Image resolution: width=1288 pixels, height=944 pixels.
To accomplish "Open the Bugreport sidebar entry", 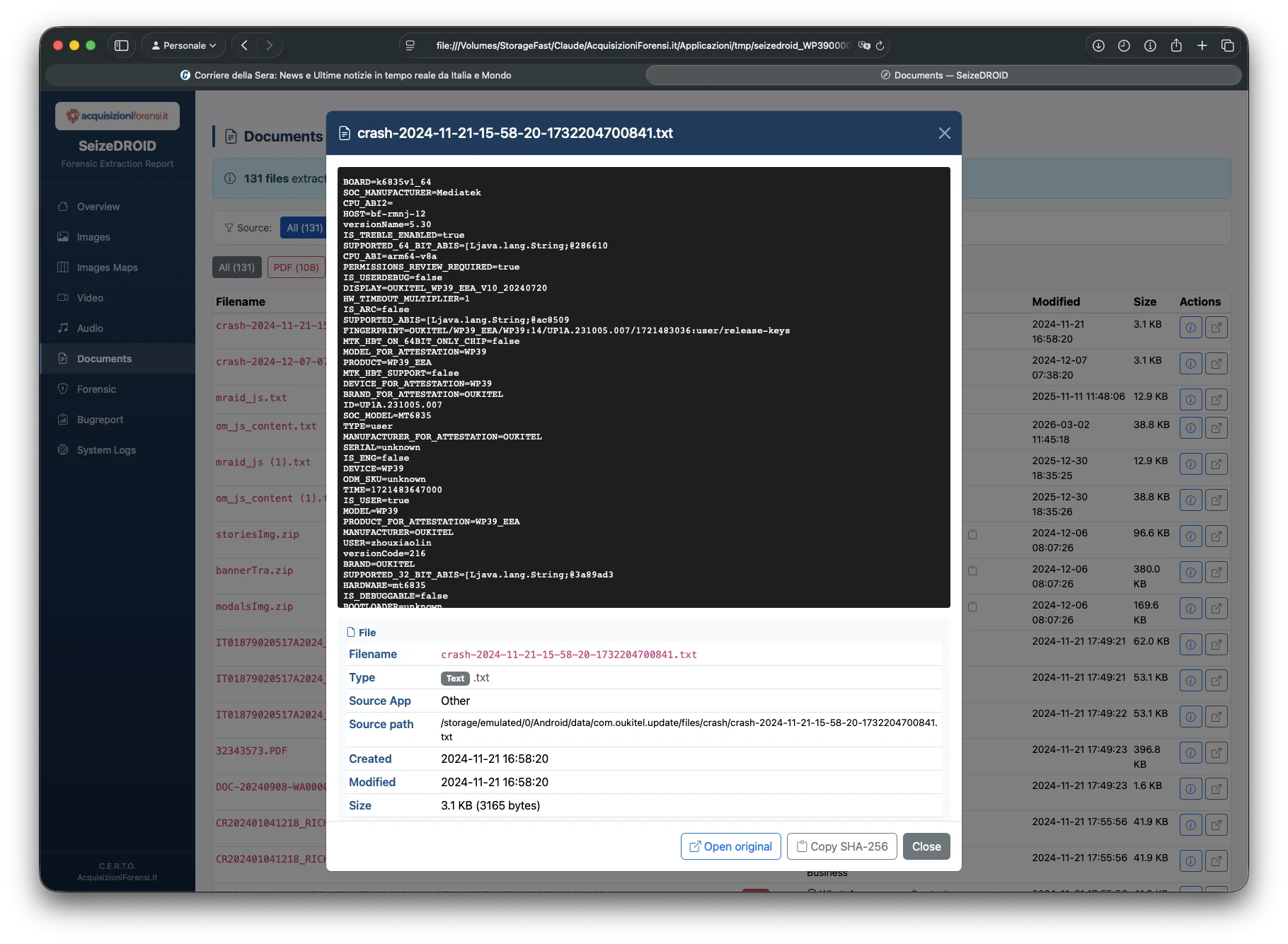I will pos(100,420).
